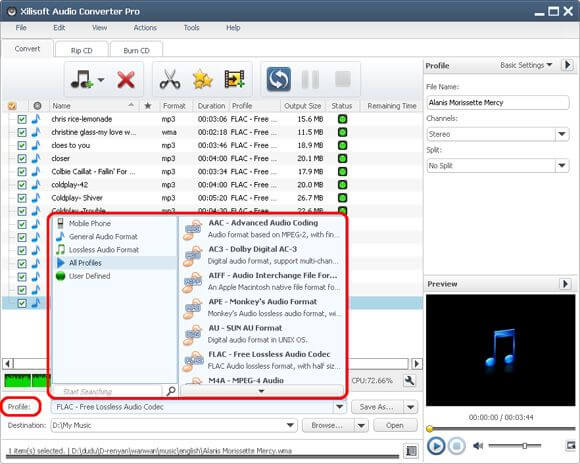Start conversion with blue convert icon

tap(279, 79)
